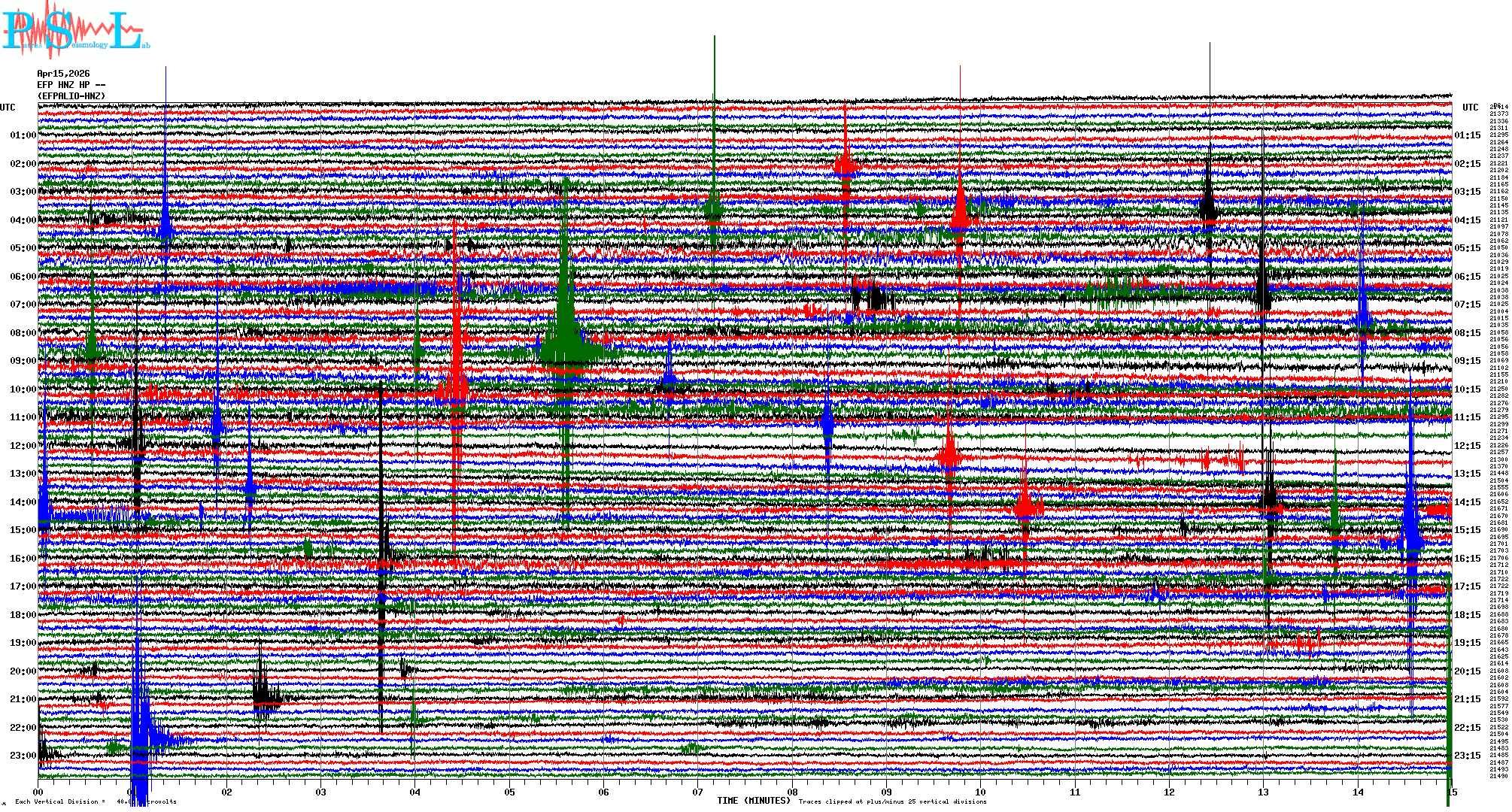Click the Patras Seismology Lab logo
This screenshot has width=1512, height=812.
click(x=75, y=32)
